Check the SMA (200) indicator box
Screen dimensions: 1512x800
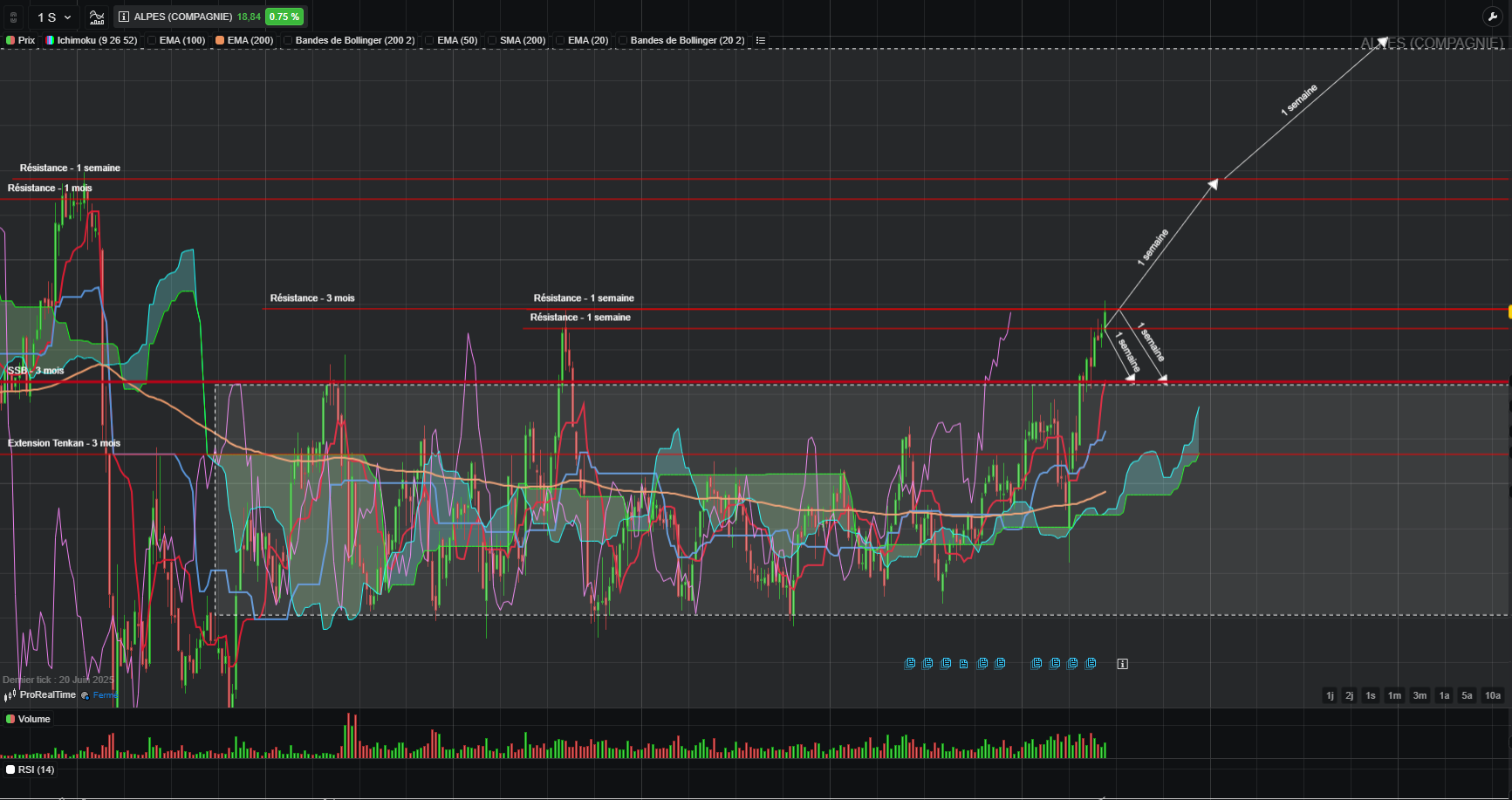[492, 40]
